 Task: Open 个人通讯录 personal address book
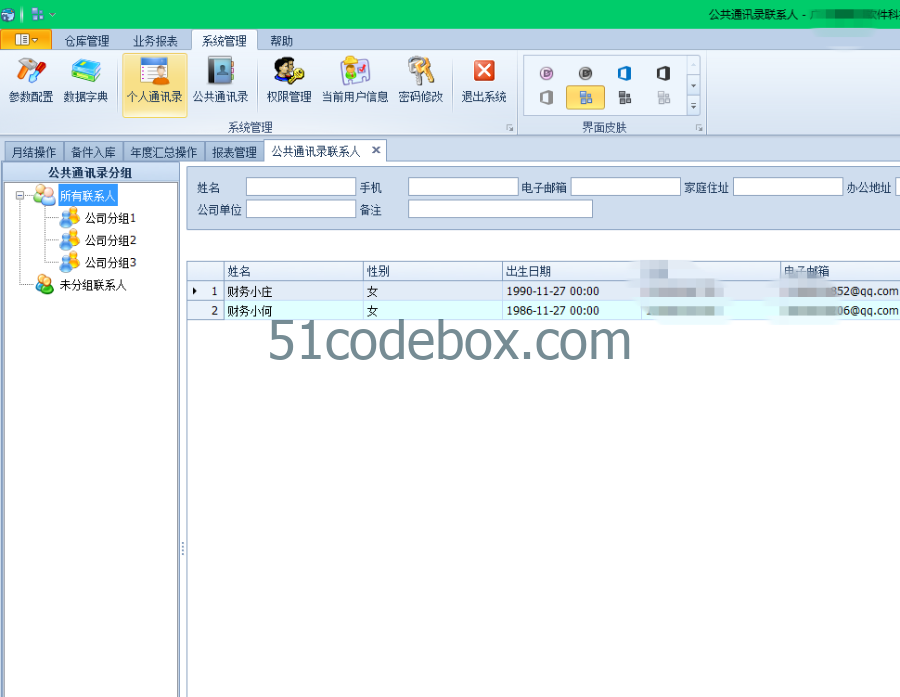154,85
